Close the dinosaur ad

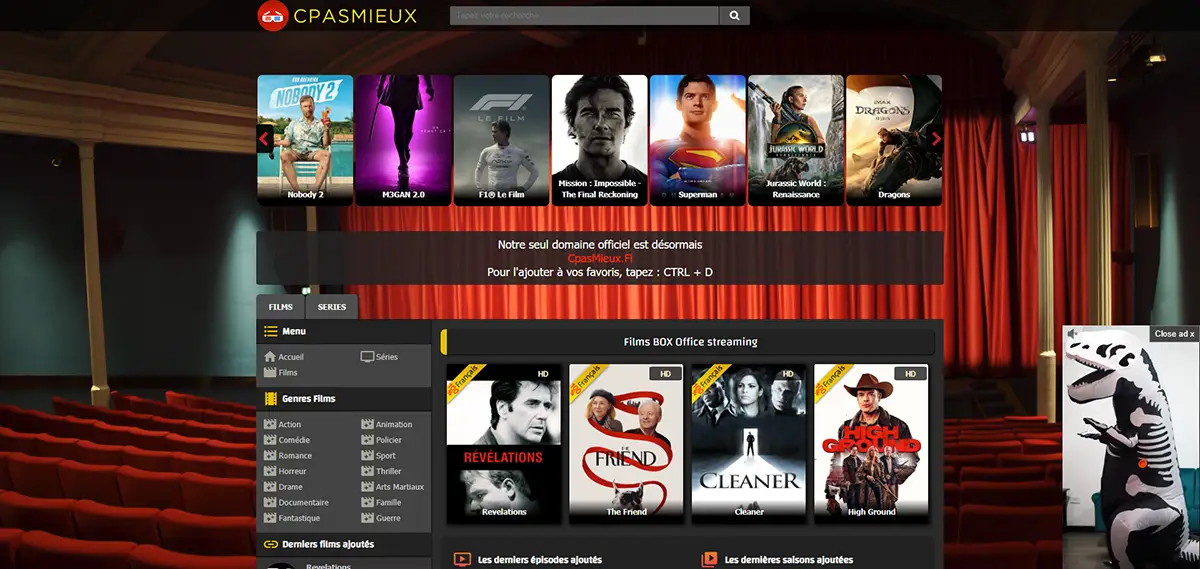click(1174, 334)
